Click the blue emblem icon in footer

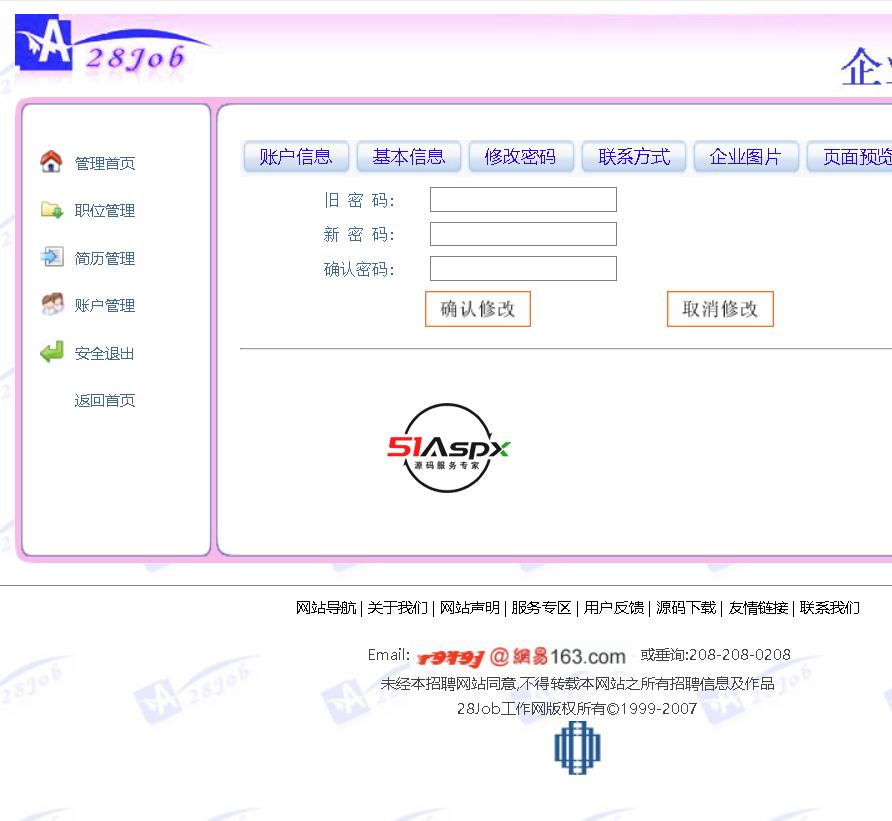pyautogui.click(x=577, y=748)
